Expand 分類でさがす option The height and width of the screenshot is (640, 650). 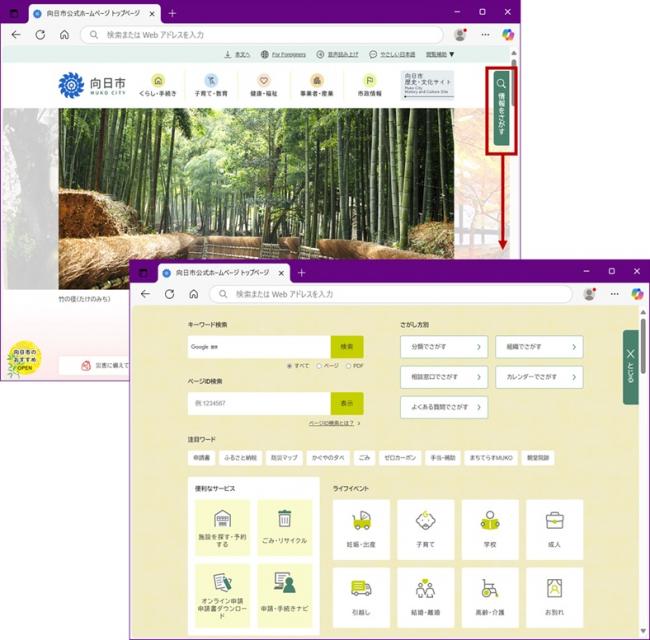tap(443, 347)
